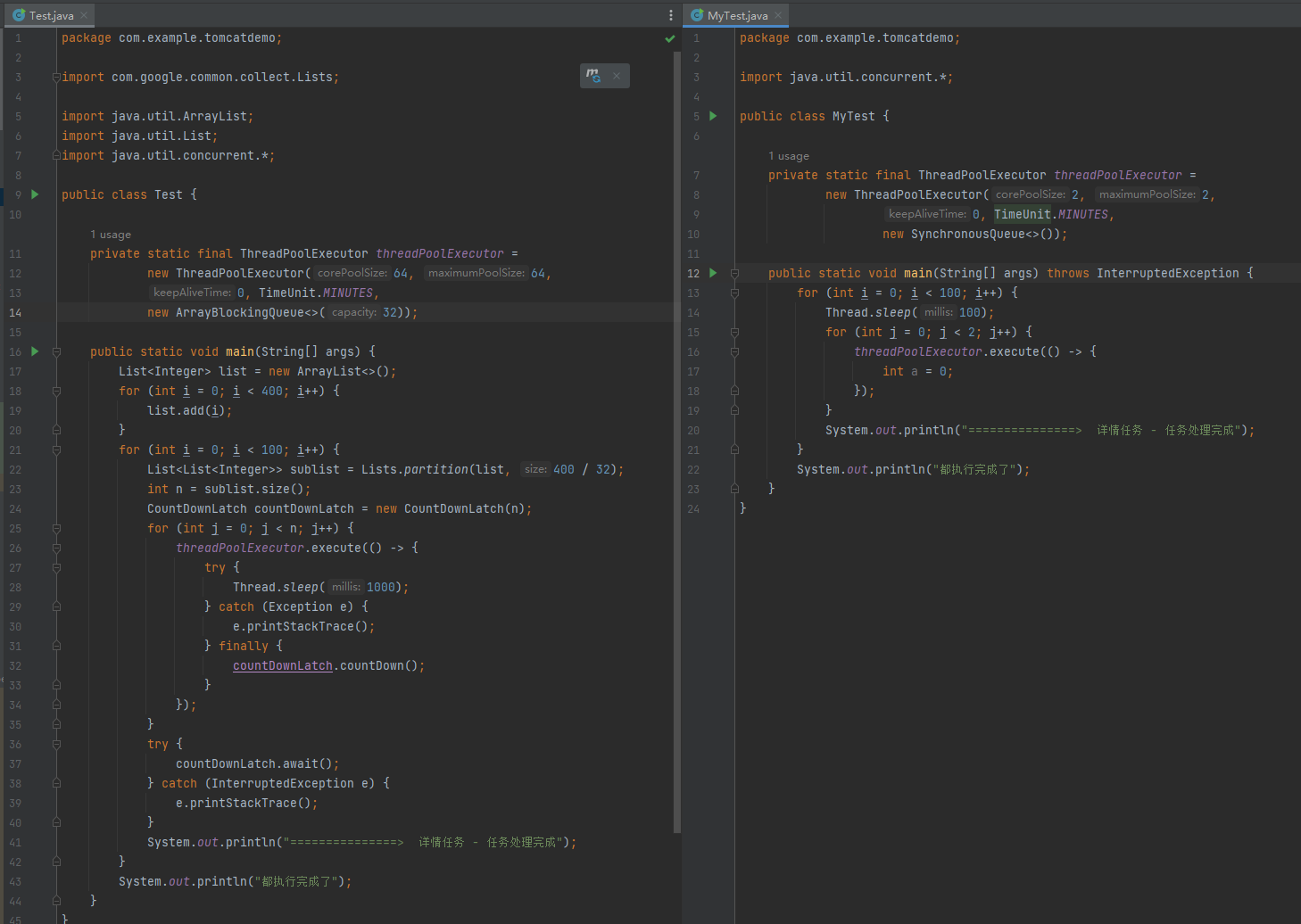The width and height of the screenshot is (1301, 924).
Task: Click the '1 usage' hint in MyTest.java
Action: click(x=789, y=156)
